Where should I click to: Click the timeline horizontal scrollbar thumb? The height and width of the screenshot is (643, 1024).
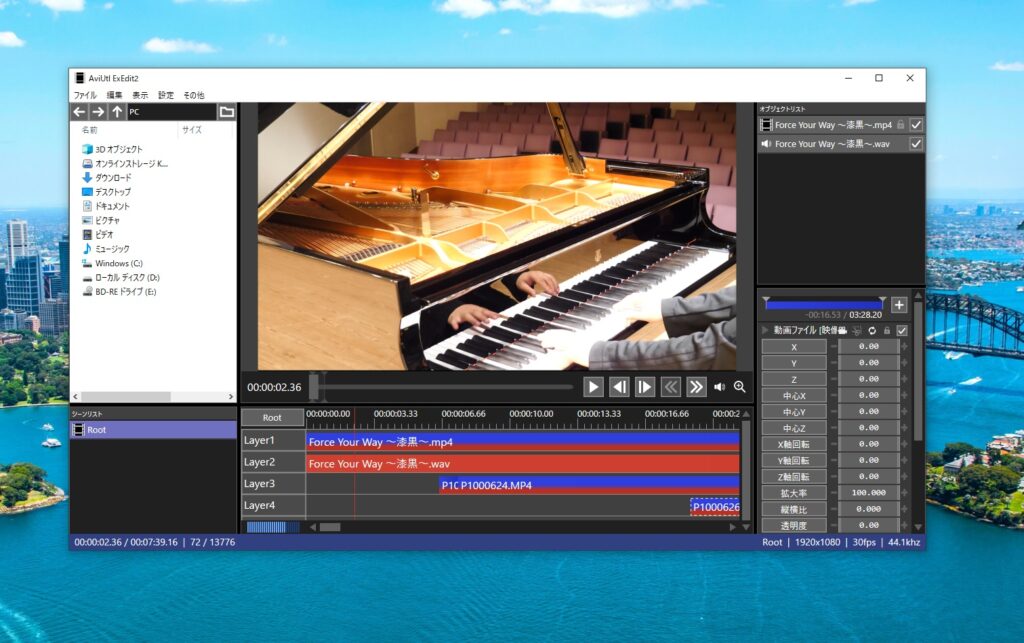[330, 527]
